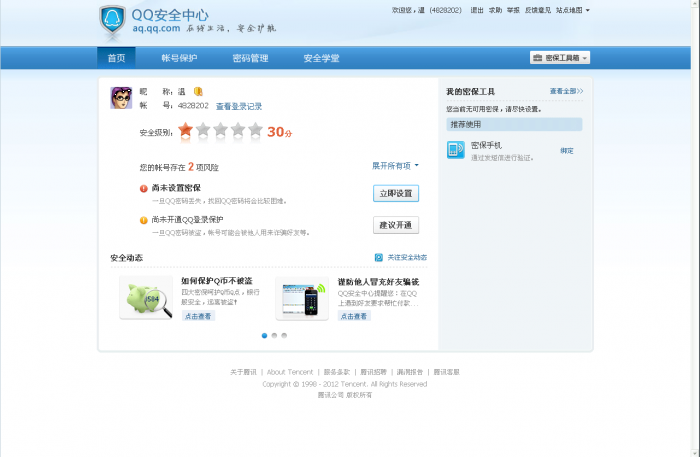Click the 推荐使用 section header
700x457 pixels.
point(514,125)
